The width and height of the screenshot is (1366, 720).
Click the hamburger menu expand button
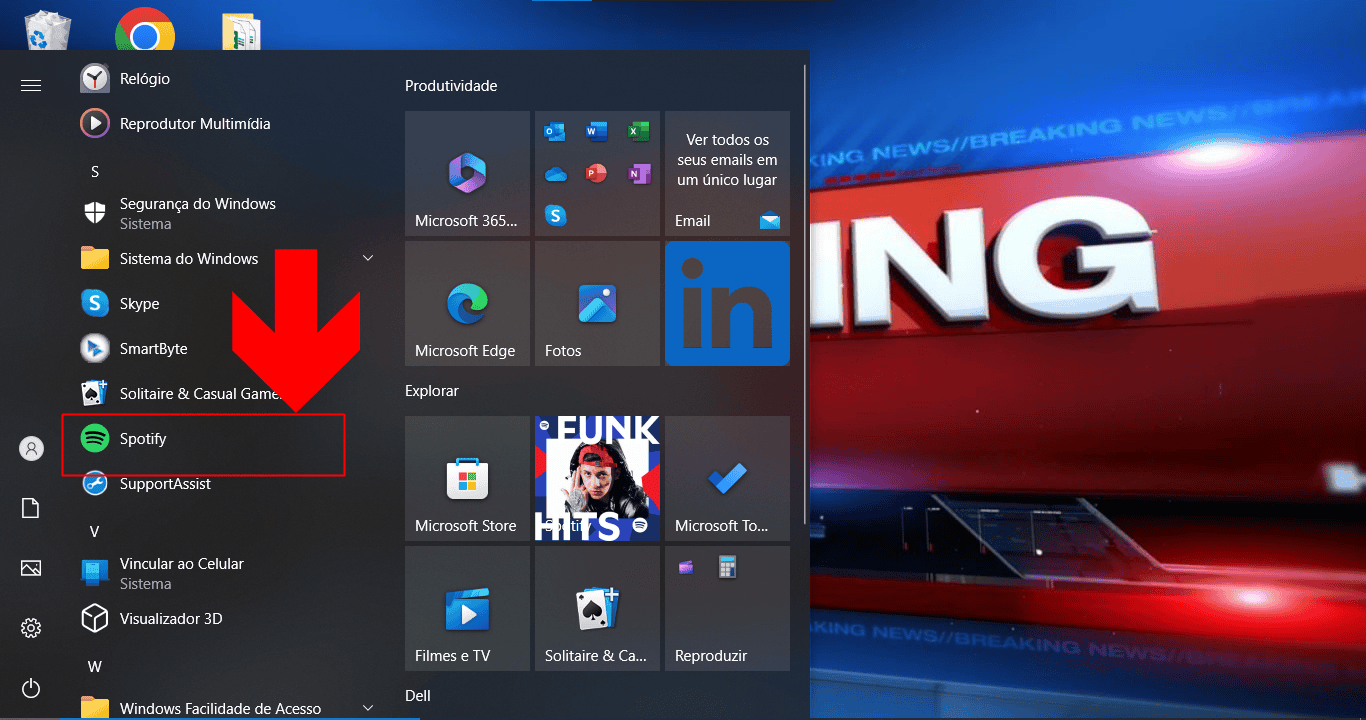tap(31, 86)
